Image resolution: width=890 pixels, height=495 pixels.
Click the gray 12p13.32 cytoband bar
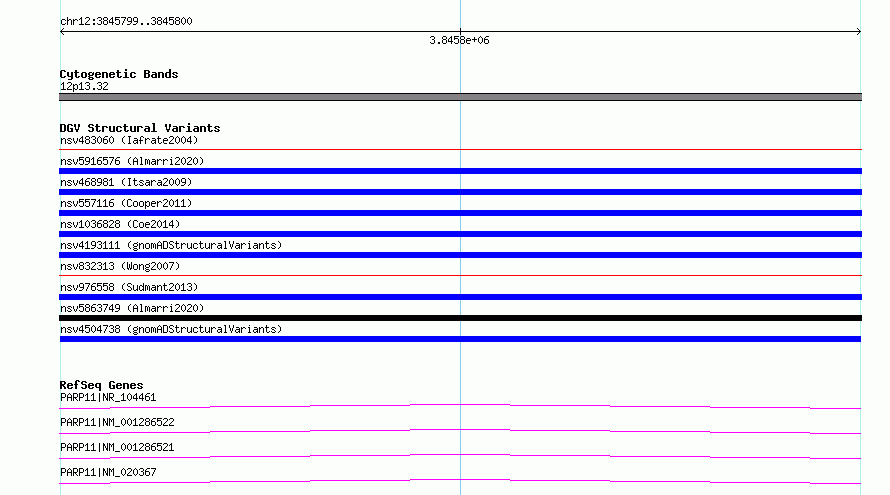[460, 97]
